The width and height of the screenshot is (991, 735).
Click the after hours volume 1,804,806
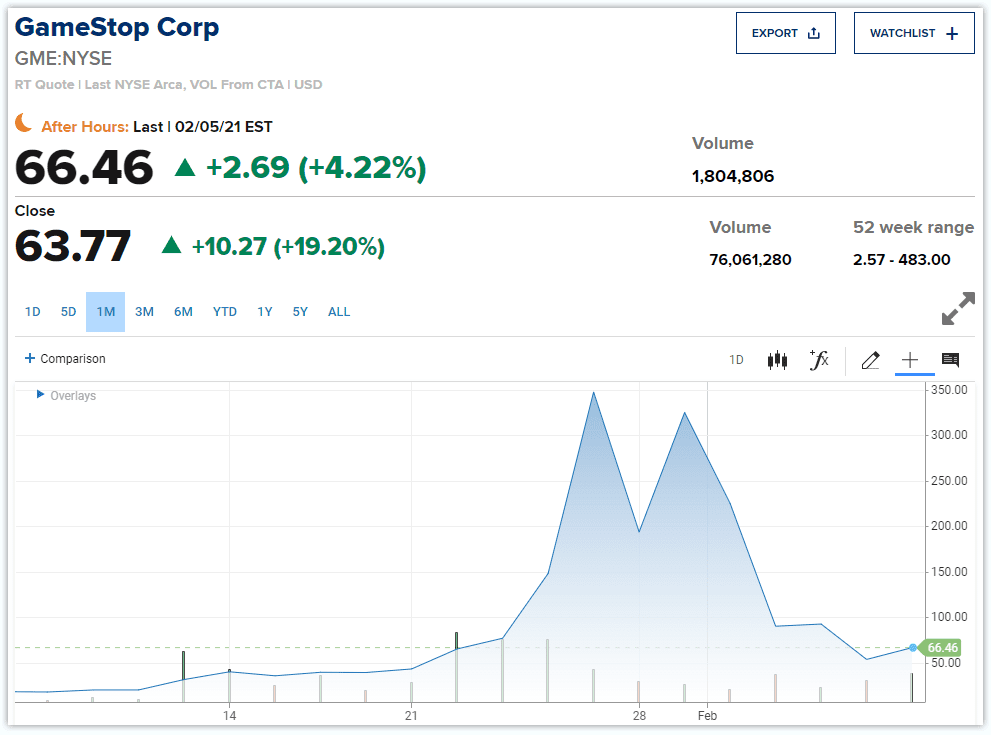(x=733, y=176)
